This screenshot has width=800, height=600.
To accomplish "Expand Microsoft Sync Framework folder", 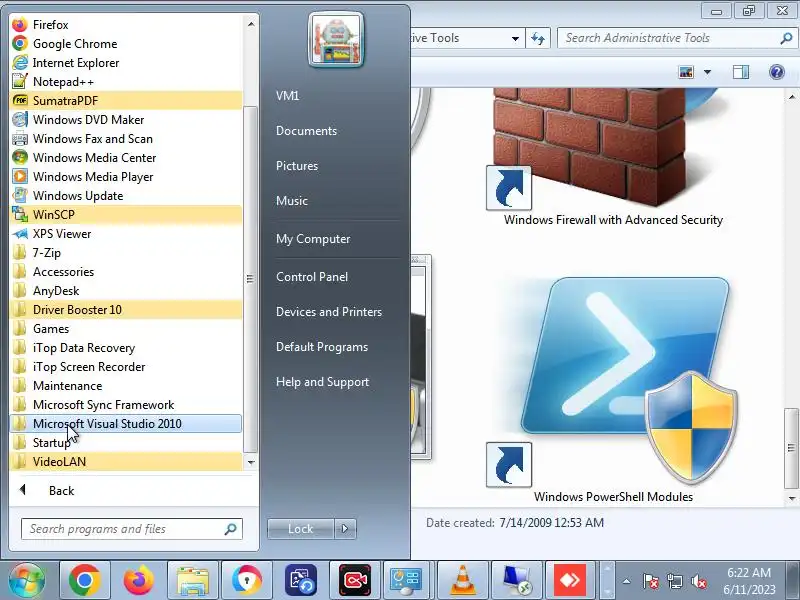I will point(126,405).
